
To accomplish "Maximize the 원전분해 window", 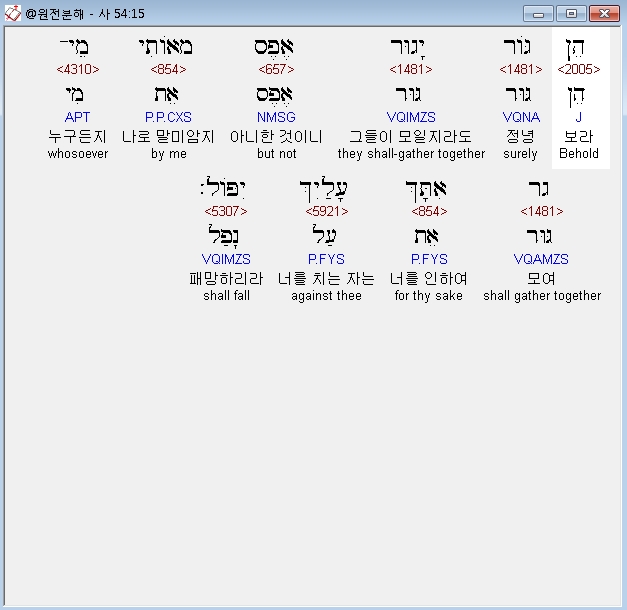I will coord(571,14).
